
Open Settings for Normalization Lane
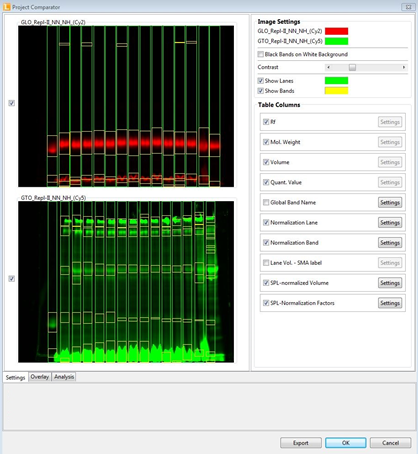click(x=390, y=223)
